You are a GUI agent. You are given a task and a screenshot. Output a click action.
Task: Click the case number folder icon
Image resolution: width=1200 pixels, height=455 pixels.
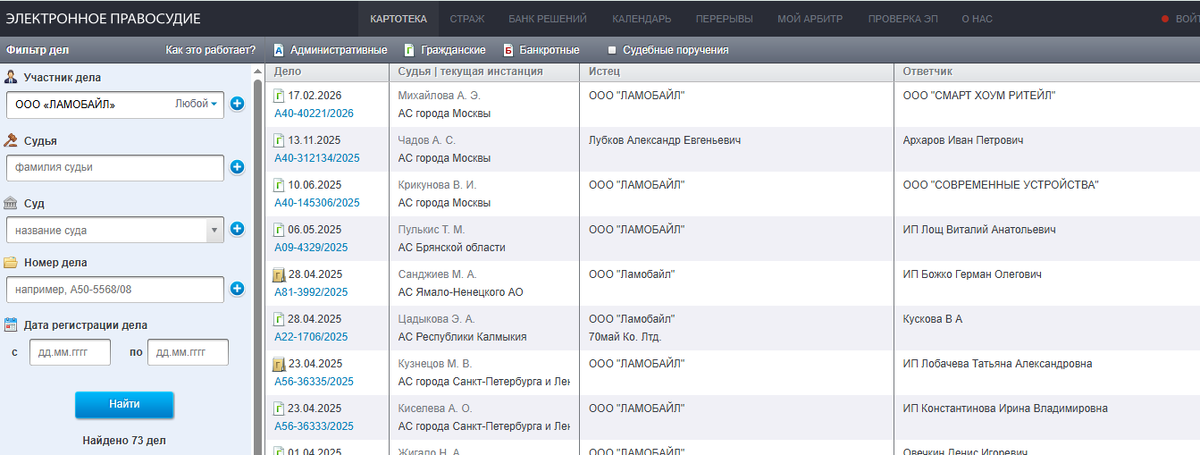click(11, 263)
